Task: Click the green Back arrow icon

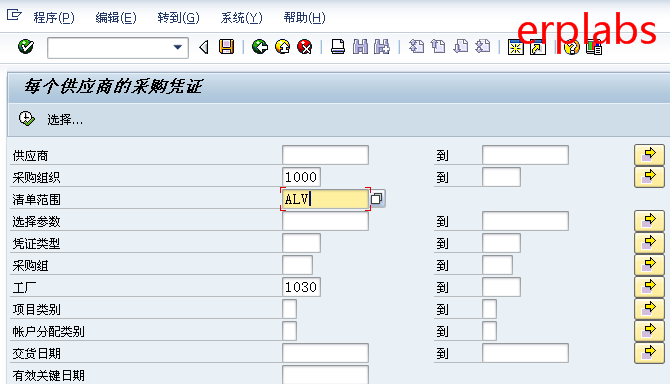Action: pos(260,47)
